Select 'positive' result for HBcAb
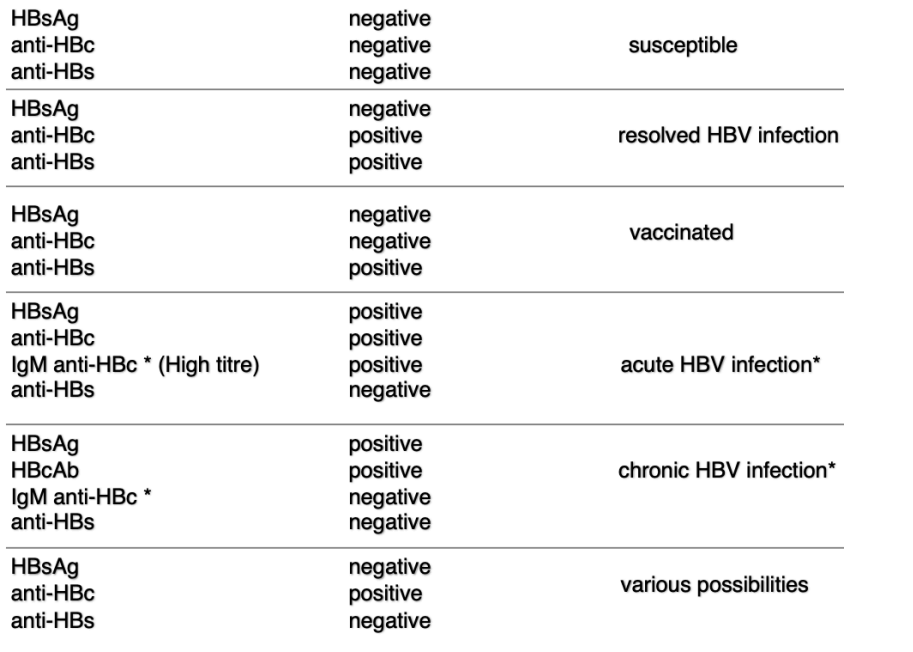Viewport: 913px width, 652px height. (x=385, y=470)
